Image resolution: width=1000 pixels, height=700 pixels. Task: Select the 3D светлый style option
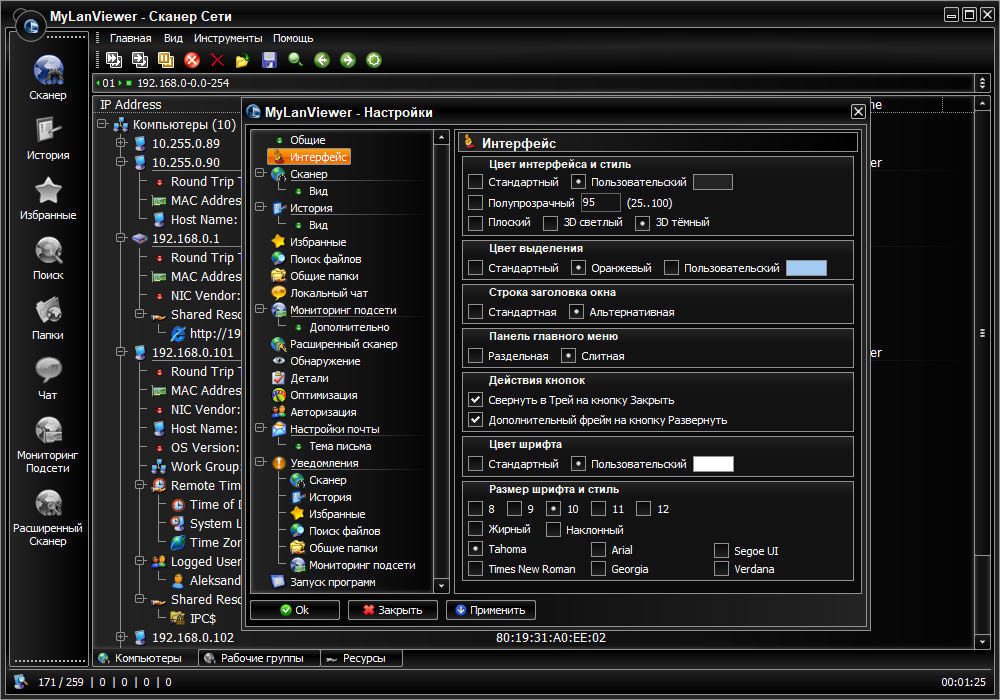pyautogui.click(x=550, y=222)
